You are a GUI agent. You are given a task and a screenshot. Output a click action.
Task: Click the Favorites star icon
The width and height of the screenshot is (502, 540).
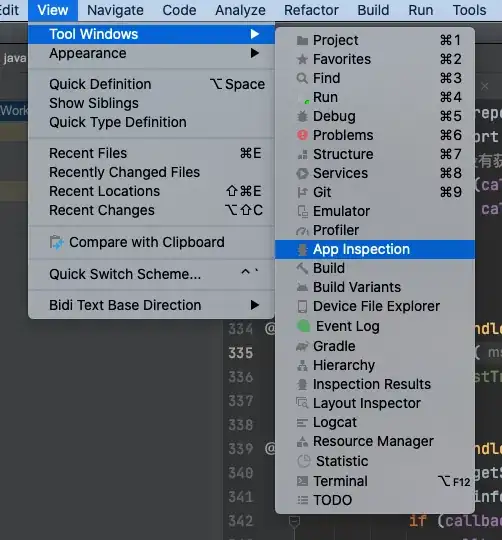click(x=302, y=59)
